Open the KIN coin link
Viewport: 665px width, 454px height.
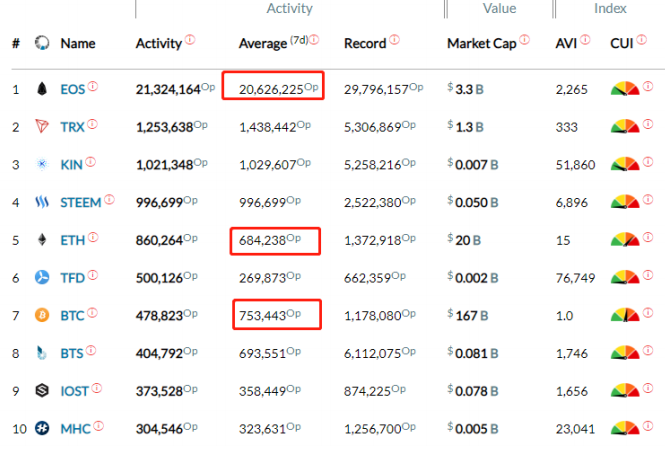click(71, 165)
